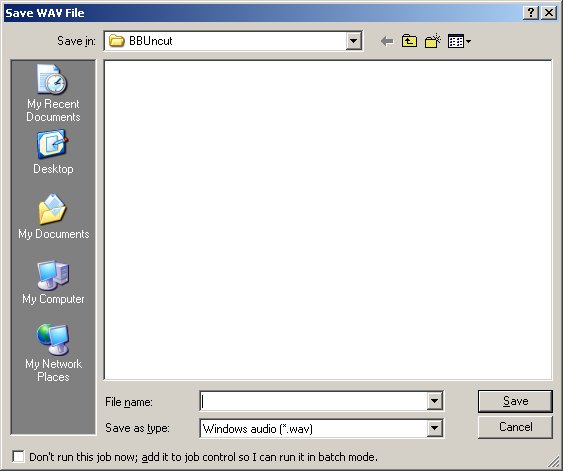The height and width of the screenshot is (471, 563).
Task: Enable the batch mode job control checkbox
Action: [18, 457]
